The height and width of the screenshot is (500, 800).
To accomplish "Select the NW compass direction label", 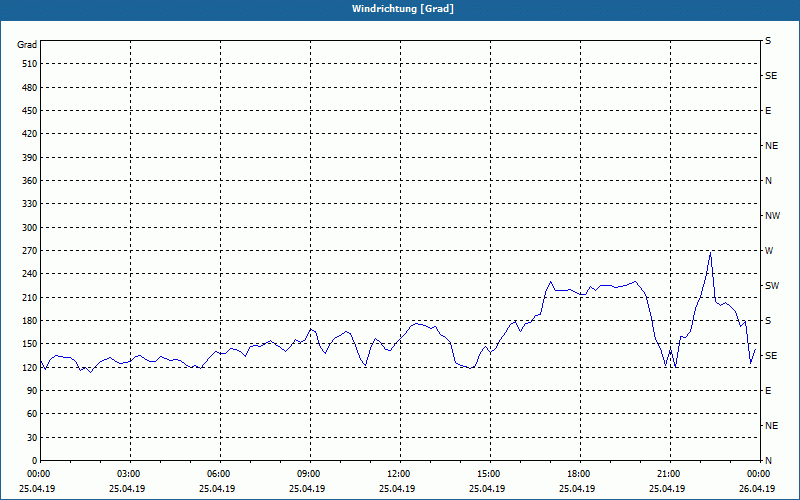I will (772, 216).
